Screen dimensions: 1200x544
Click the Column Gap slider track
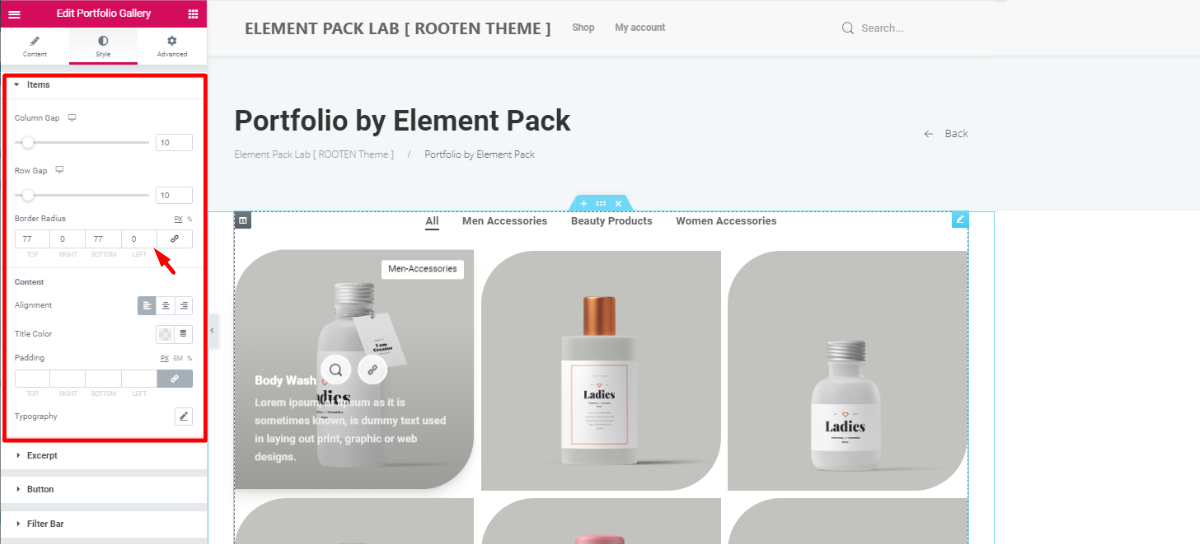pyautogui.click(x=82, y=142)
